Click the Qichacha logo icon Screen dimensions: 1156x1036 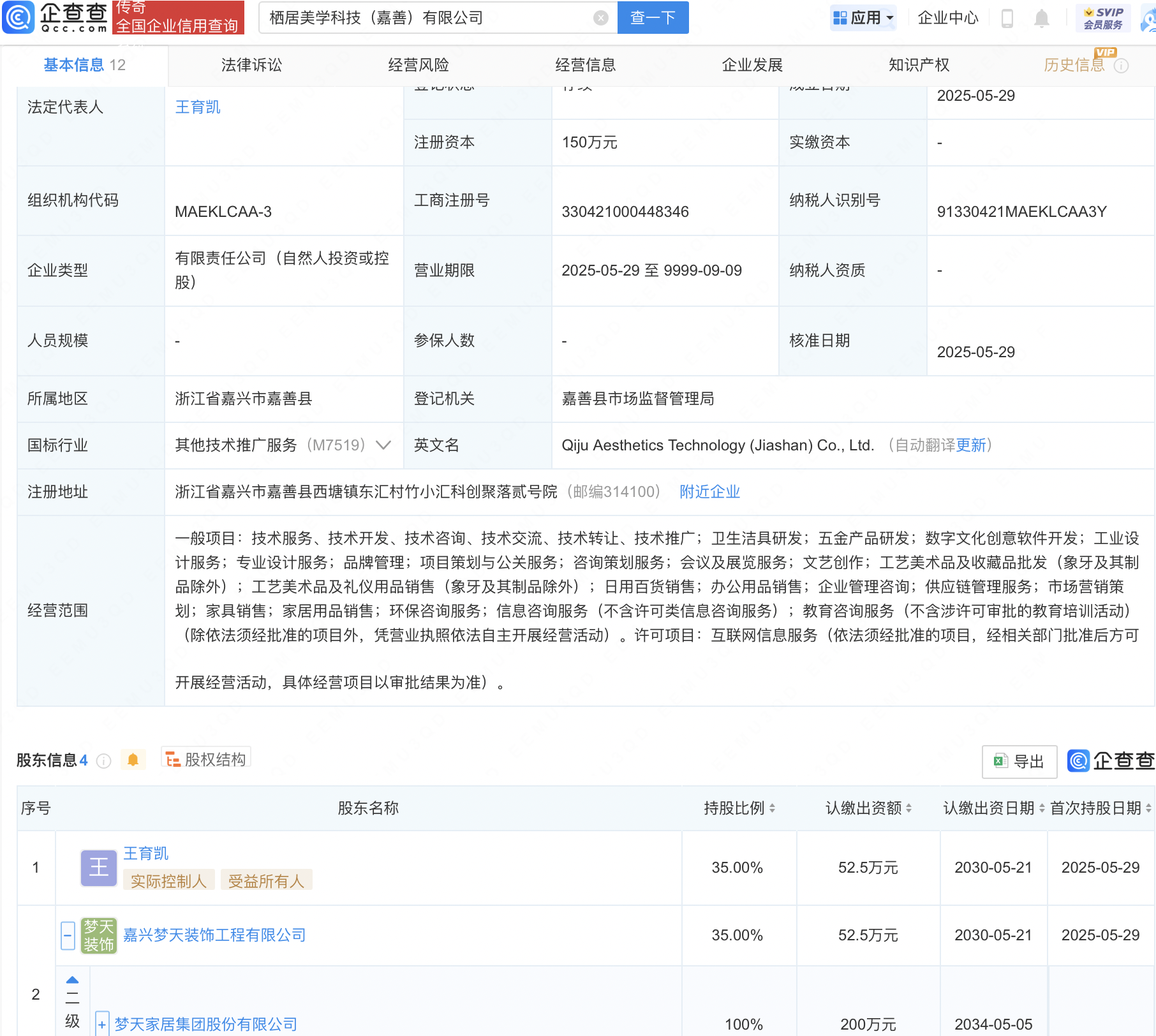pos(19,17)
